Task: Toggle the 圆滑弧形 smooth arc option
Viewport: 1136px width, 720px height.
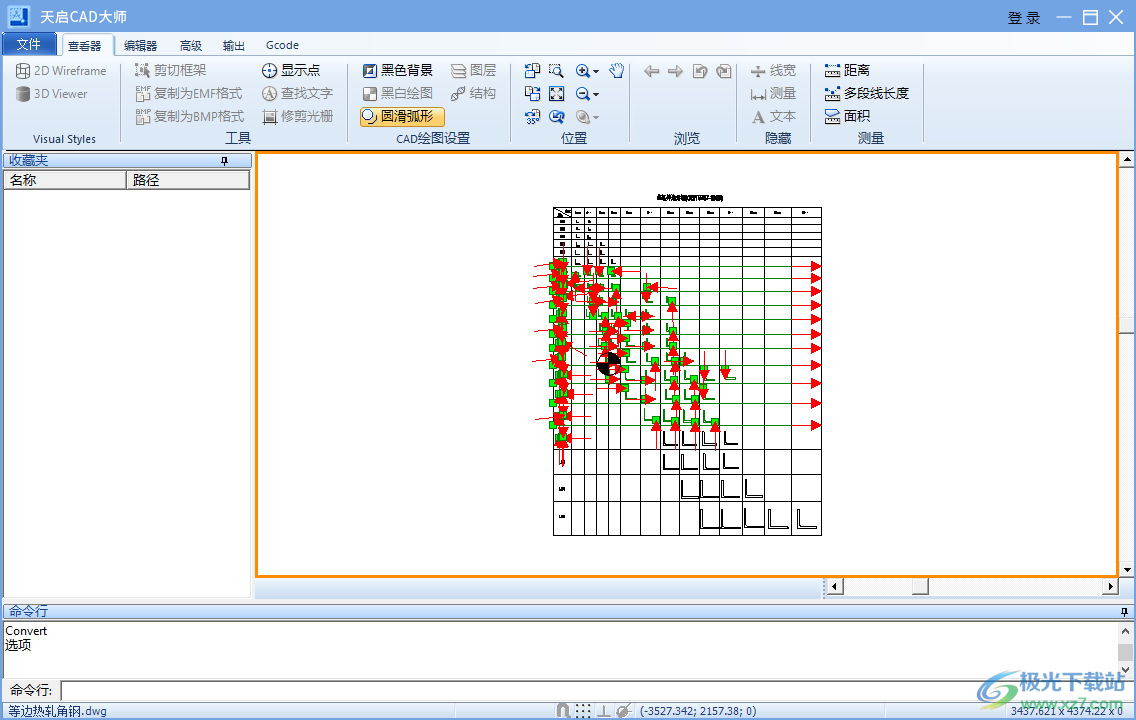Action: [402, 117]
